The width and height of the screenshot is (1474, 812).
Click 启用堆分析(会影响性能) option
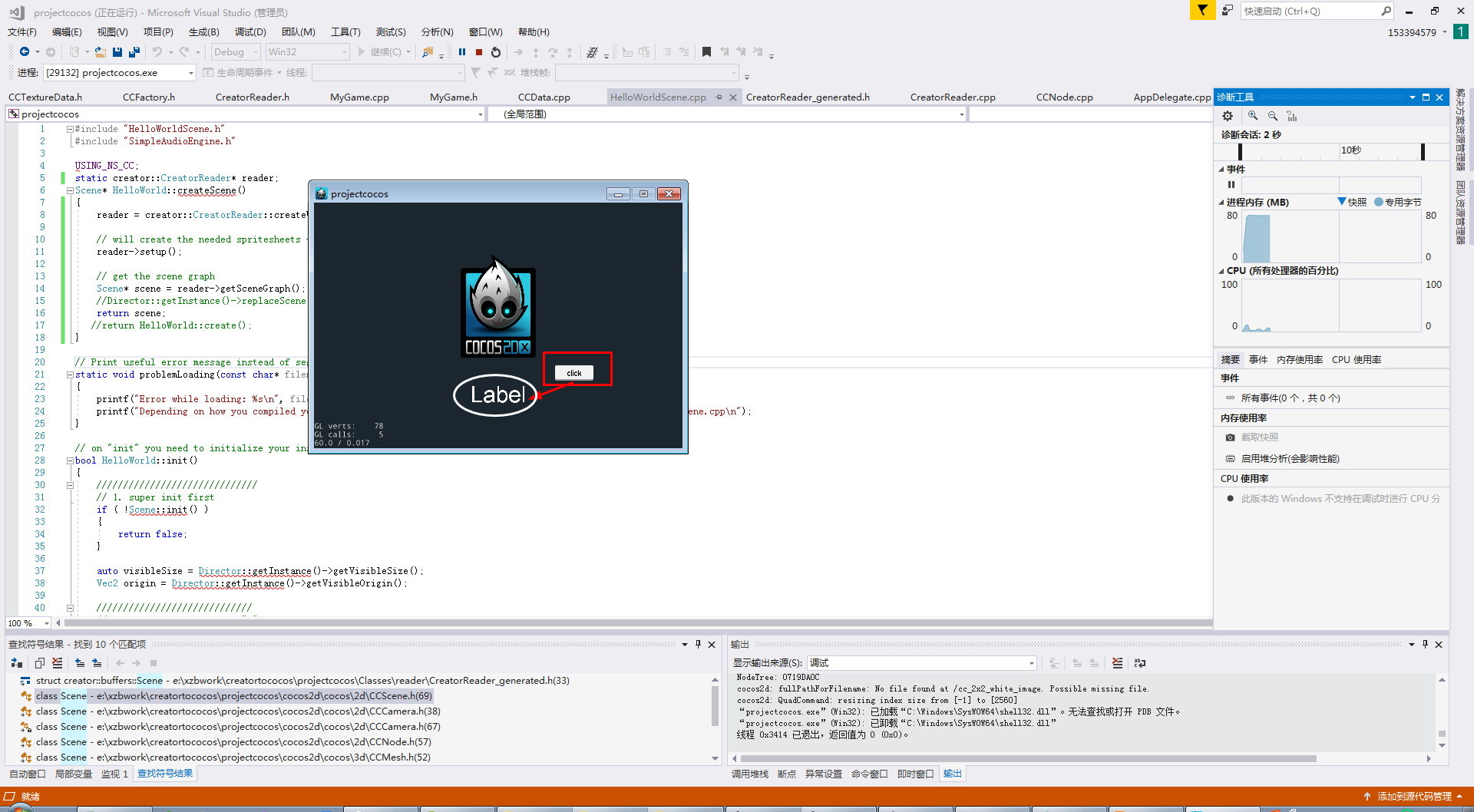pos(1290,459)
